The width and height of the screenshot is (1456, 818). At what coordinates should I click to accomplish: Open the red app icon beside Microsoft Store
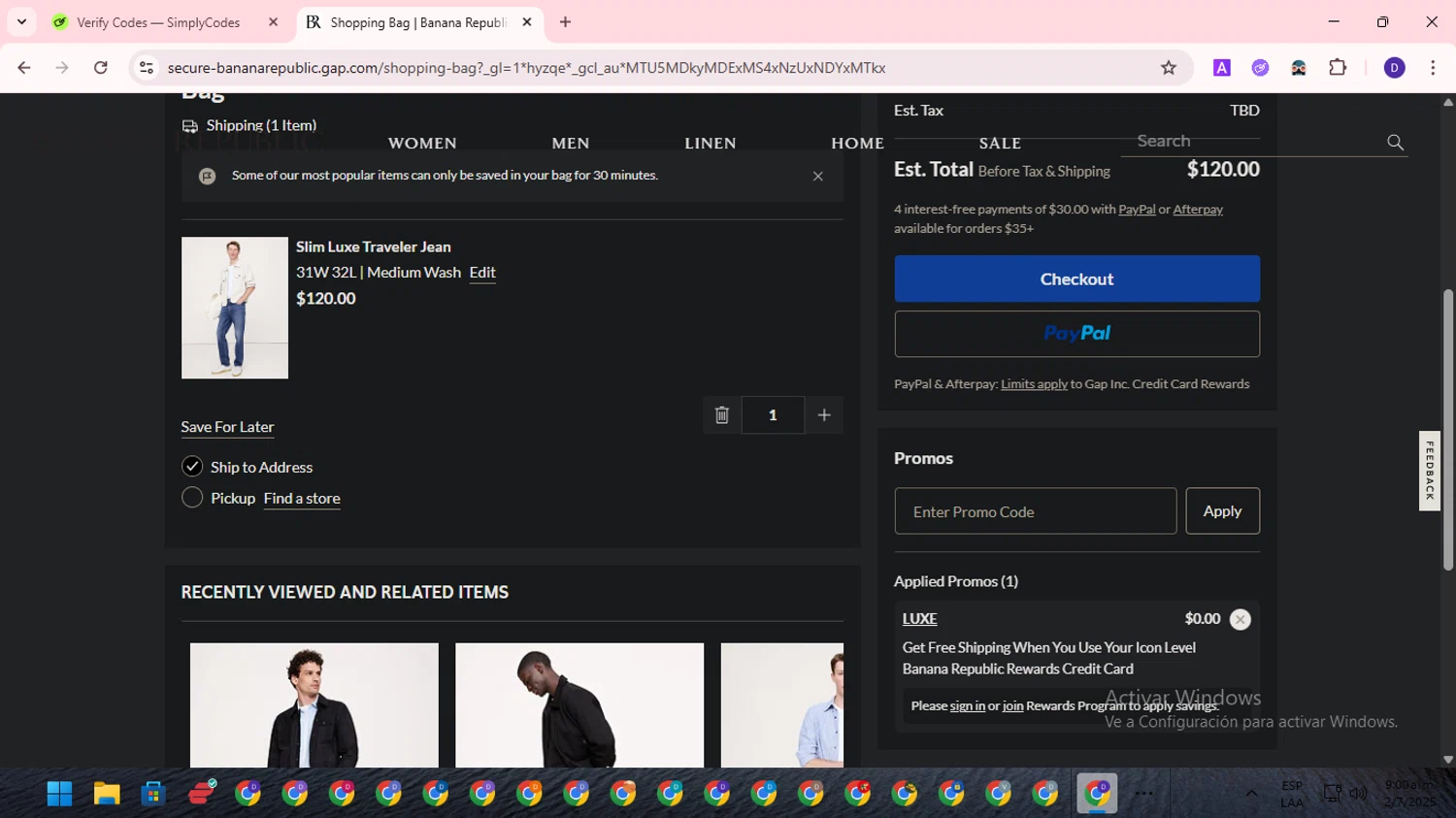201,794
